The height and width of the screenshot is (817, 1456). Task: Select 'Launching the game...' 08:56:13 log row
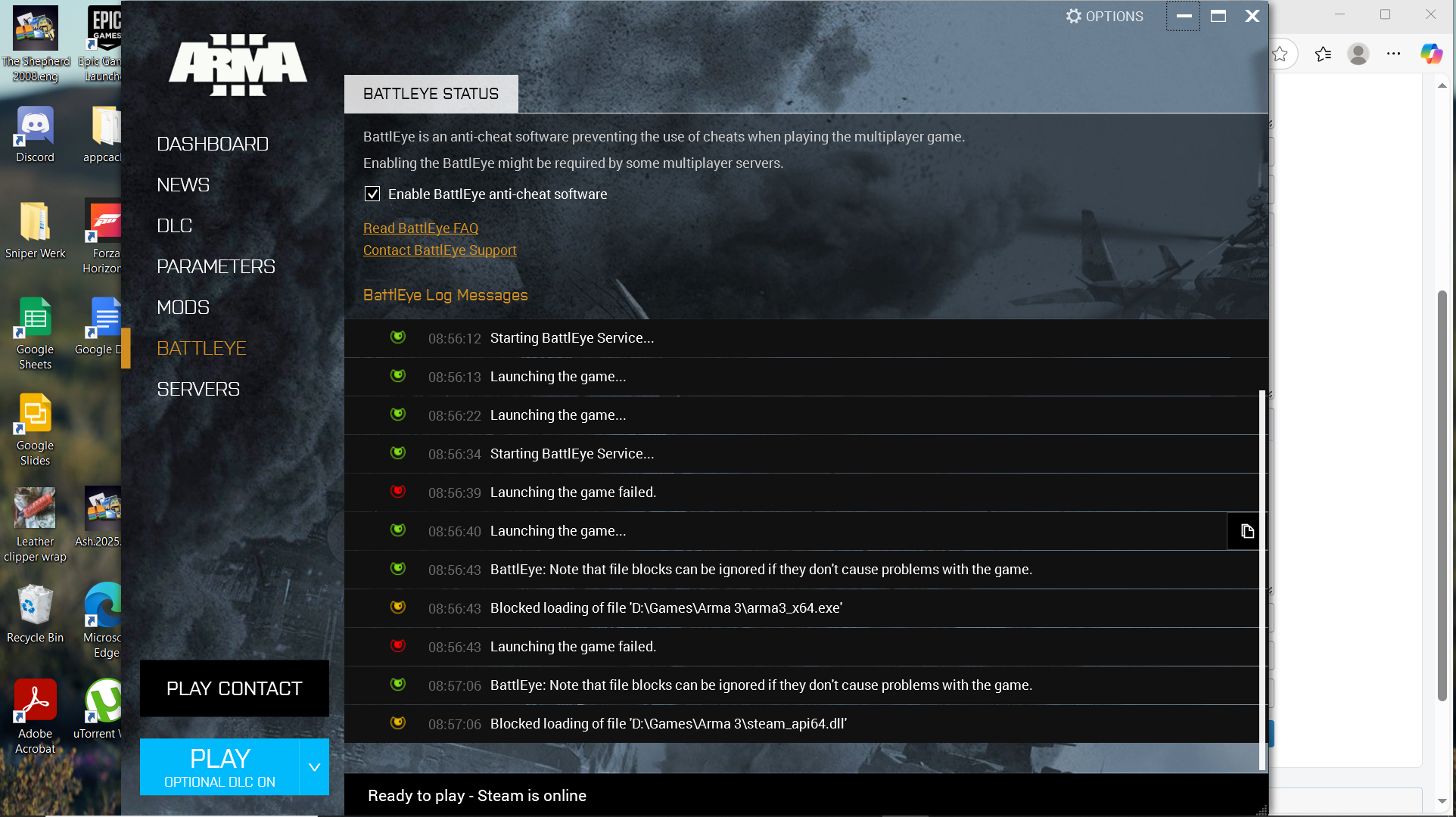pos(802,377)
